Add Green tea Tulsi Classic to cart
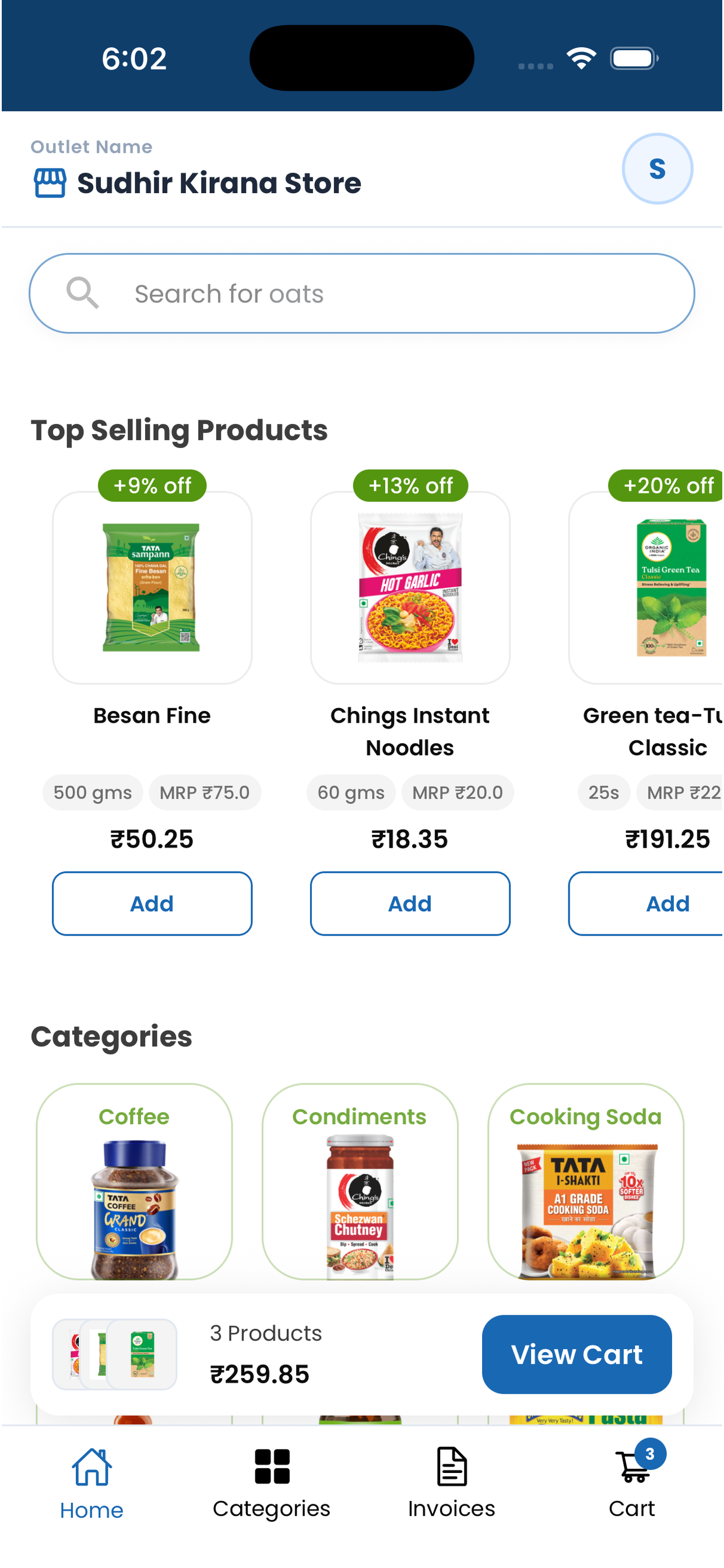This screenshot has height=1568, width=724. click(646, 905)
